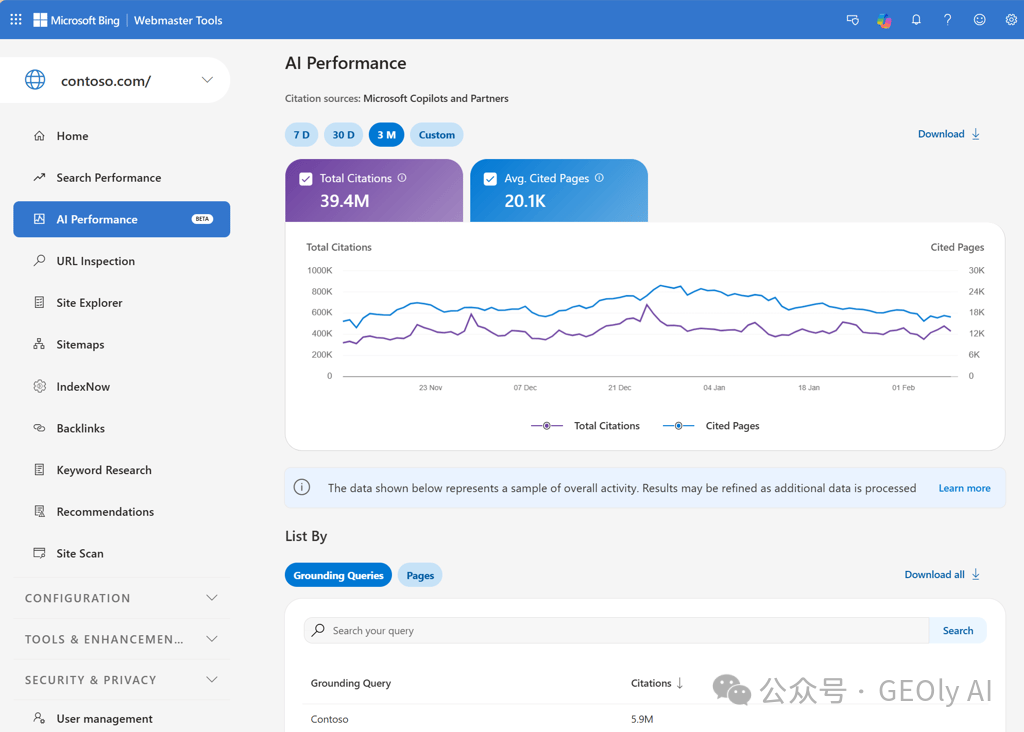Click the Backlinks chain icon
This screenshot has width=1024, height=732.
tap(39, 428)
